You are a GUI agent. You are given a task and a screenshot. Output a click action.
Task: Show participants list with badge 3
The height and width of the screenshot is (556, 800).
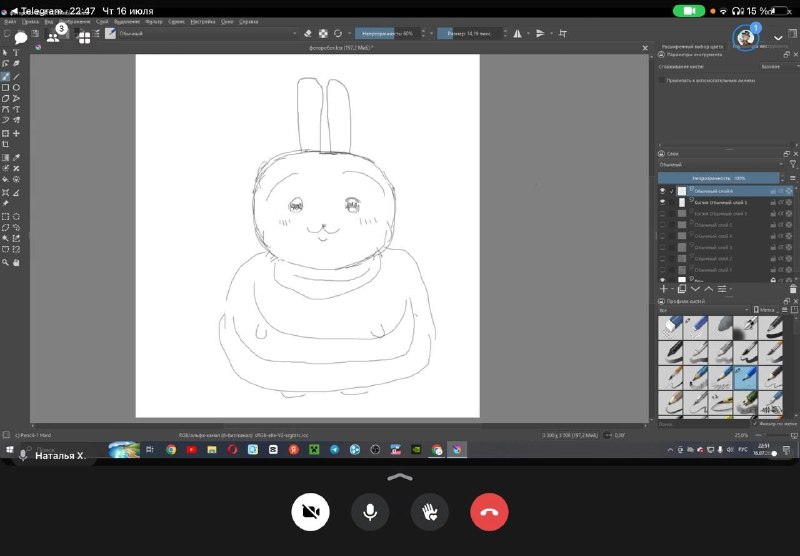53,37
